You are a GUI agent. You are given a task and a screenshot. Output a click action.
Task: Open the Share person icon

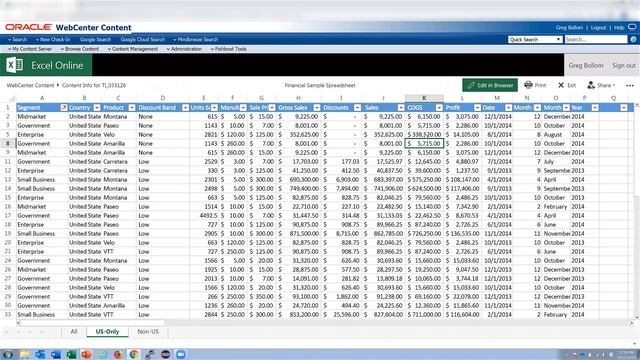(591, 85)
